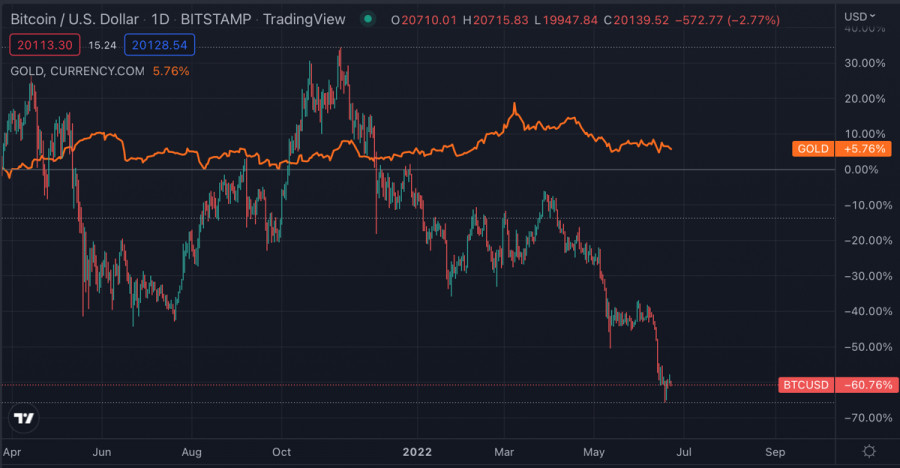Select the high value 20715.83
The image size is (900, 468).
pyautogui.click(x=501, y=20)
